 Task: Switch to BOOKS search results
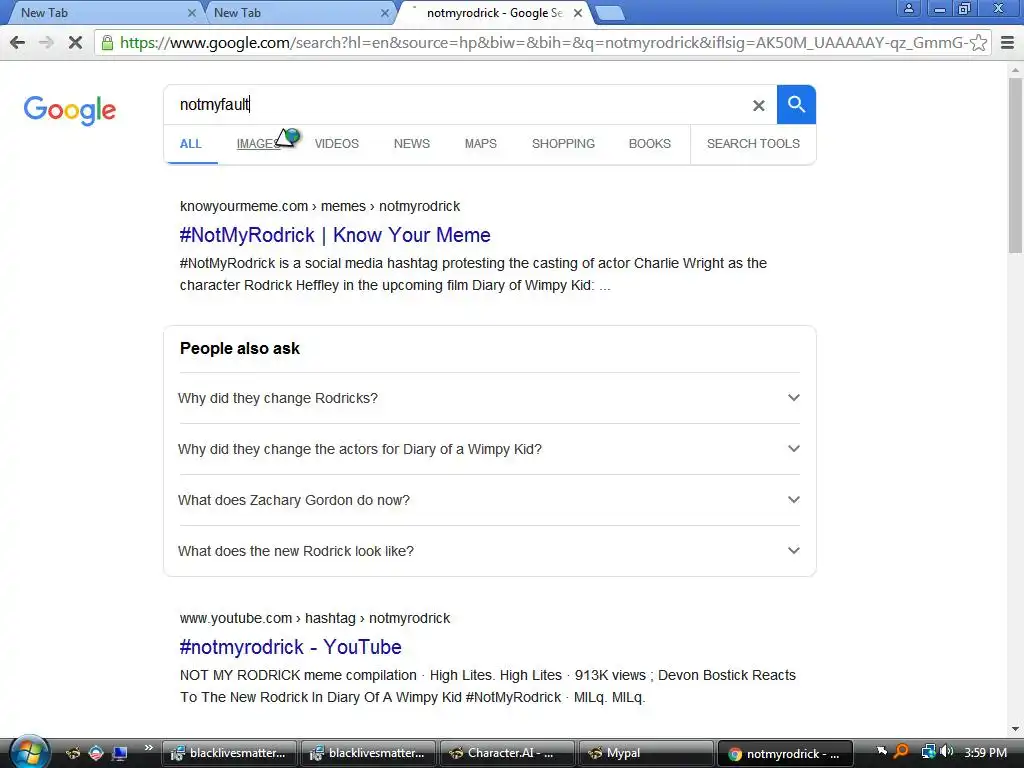650,144
